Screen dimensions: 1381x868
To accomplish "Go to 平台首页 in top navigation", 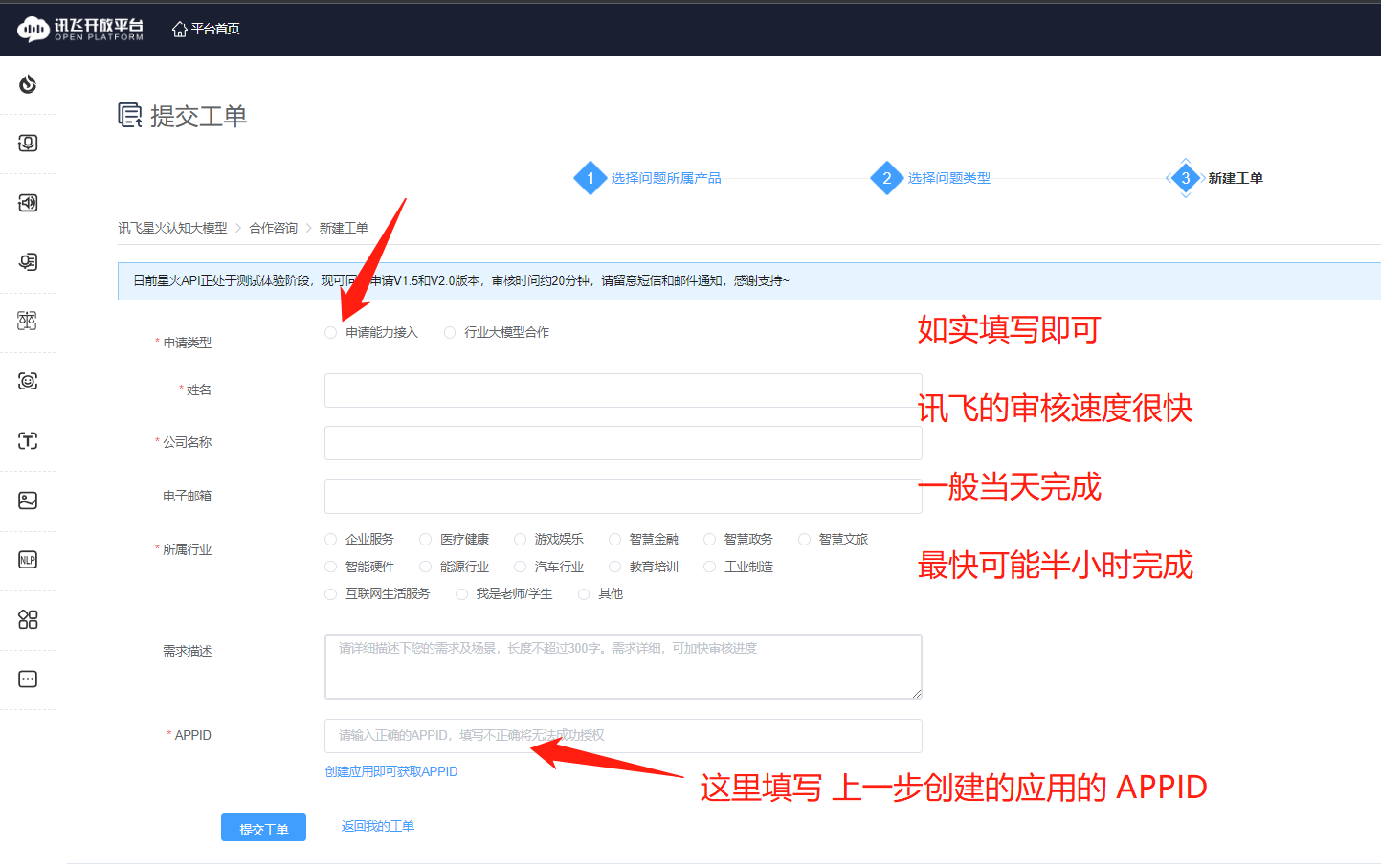I will (x=215, y=29).
